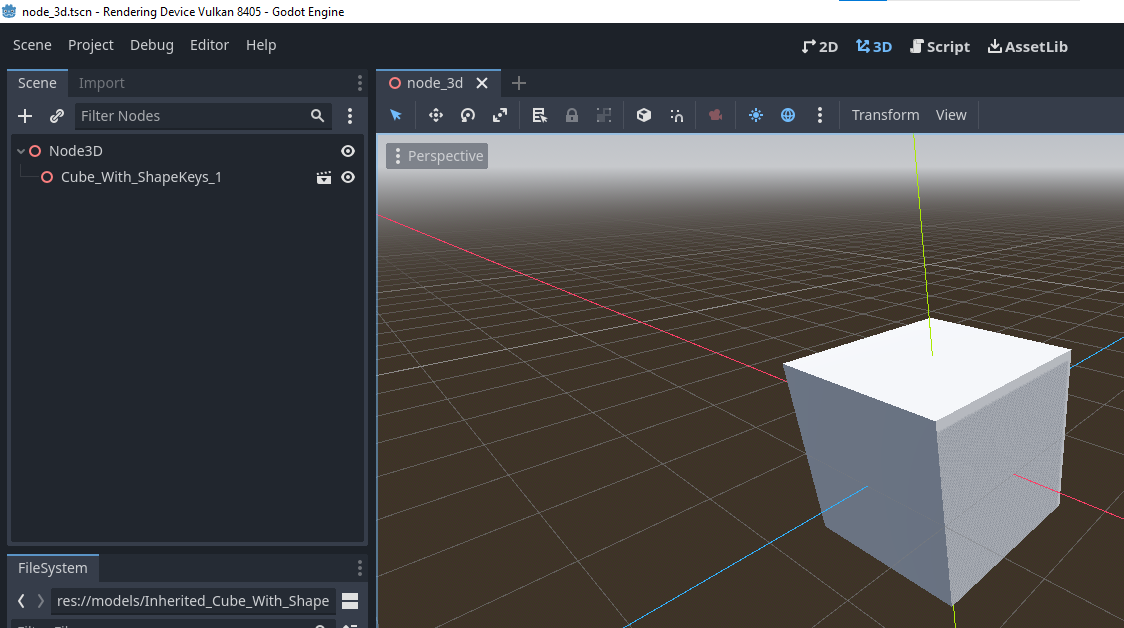Select the Move mode tool
This screenshot has height=628, width=1124.
point(435,115)
